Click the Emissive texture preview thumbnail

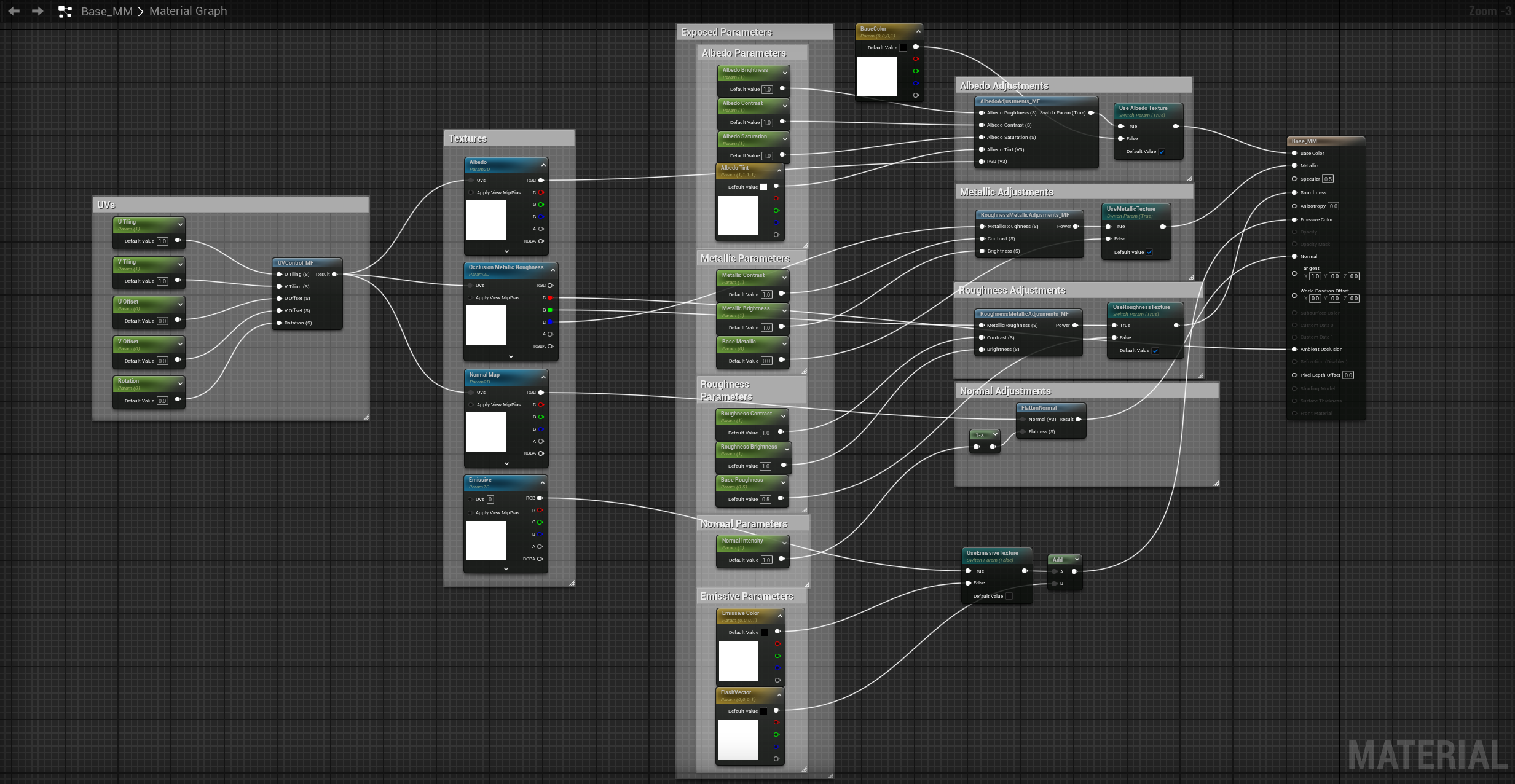(486, 541)
